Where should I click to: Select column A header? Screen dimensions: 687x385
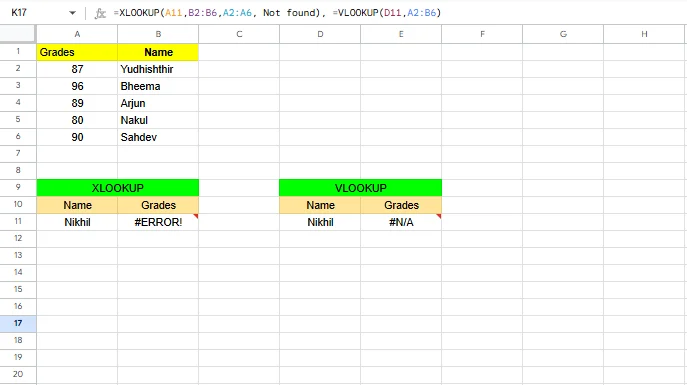(77, 34)
